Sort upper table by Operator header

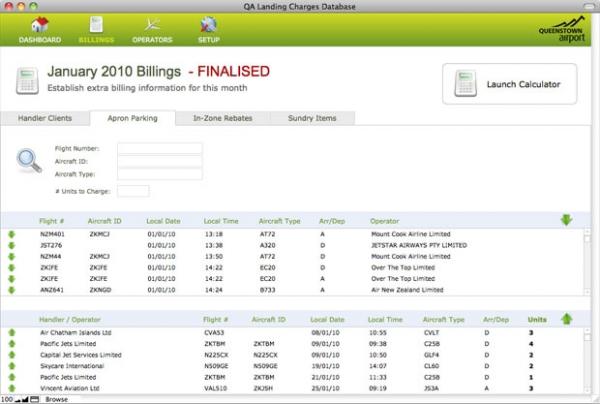[x=384, y=221]
